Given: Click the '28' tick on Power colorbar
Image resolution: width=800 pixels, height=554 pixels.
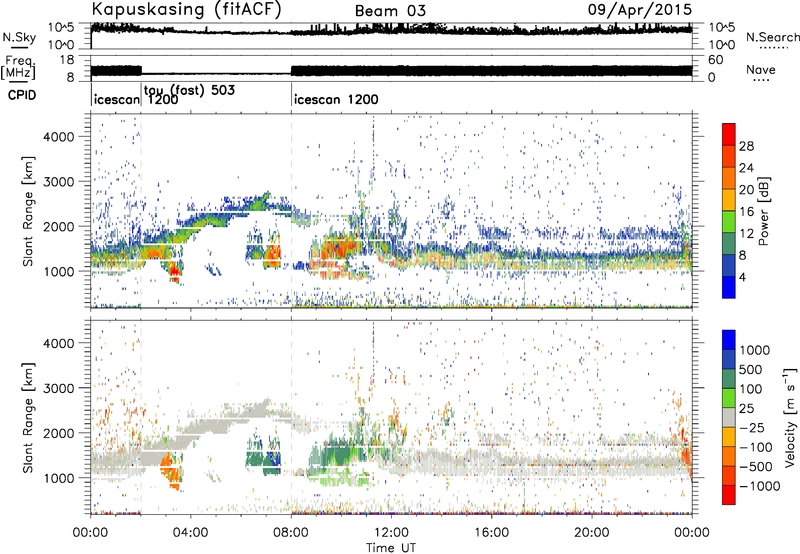Looking at the screenshot, I should (x=746, y=146).
